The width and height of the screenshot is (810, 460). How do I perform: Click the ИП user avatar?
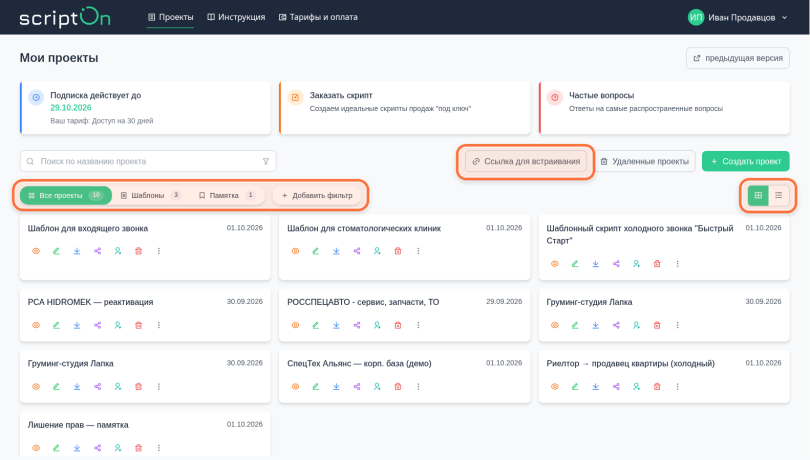pyautogui.click(x=696, y=18)
